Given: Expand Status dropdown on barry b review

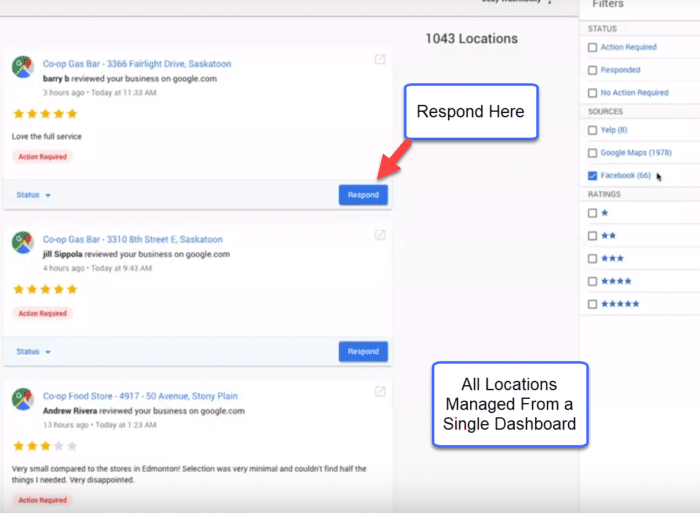Looking at the screenshot, I should (x=33, y=195).
